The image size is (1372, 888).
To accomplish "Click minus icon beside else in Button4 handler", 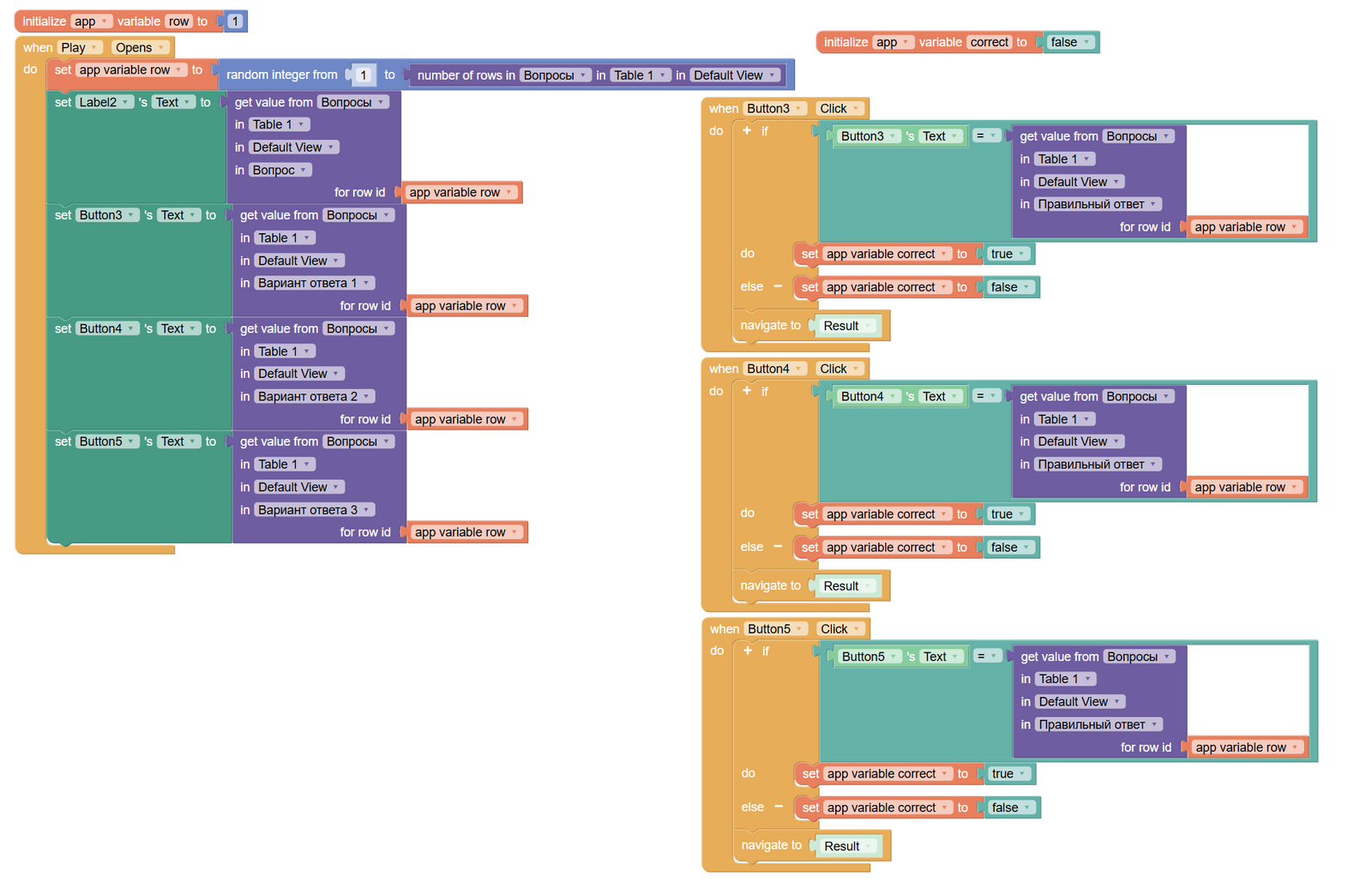I will 778,547.
